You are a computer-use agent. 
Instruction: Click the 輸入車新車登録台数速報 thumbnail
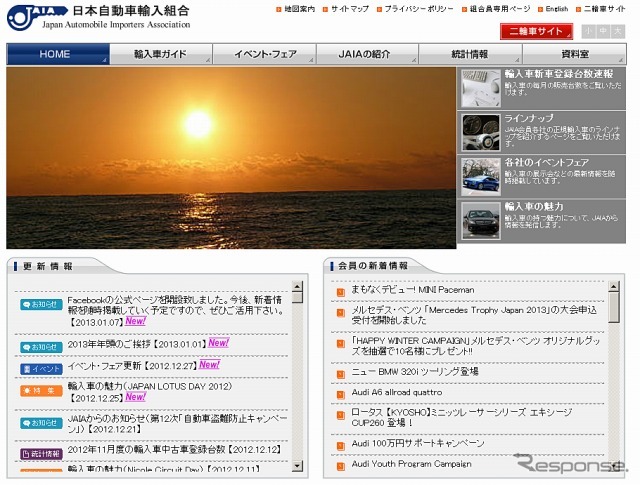[481, 88]
